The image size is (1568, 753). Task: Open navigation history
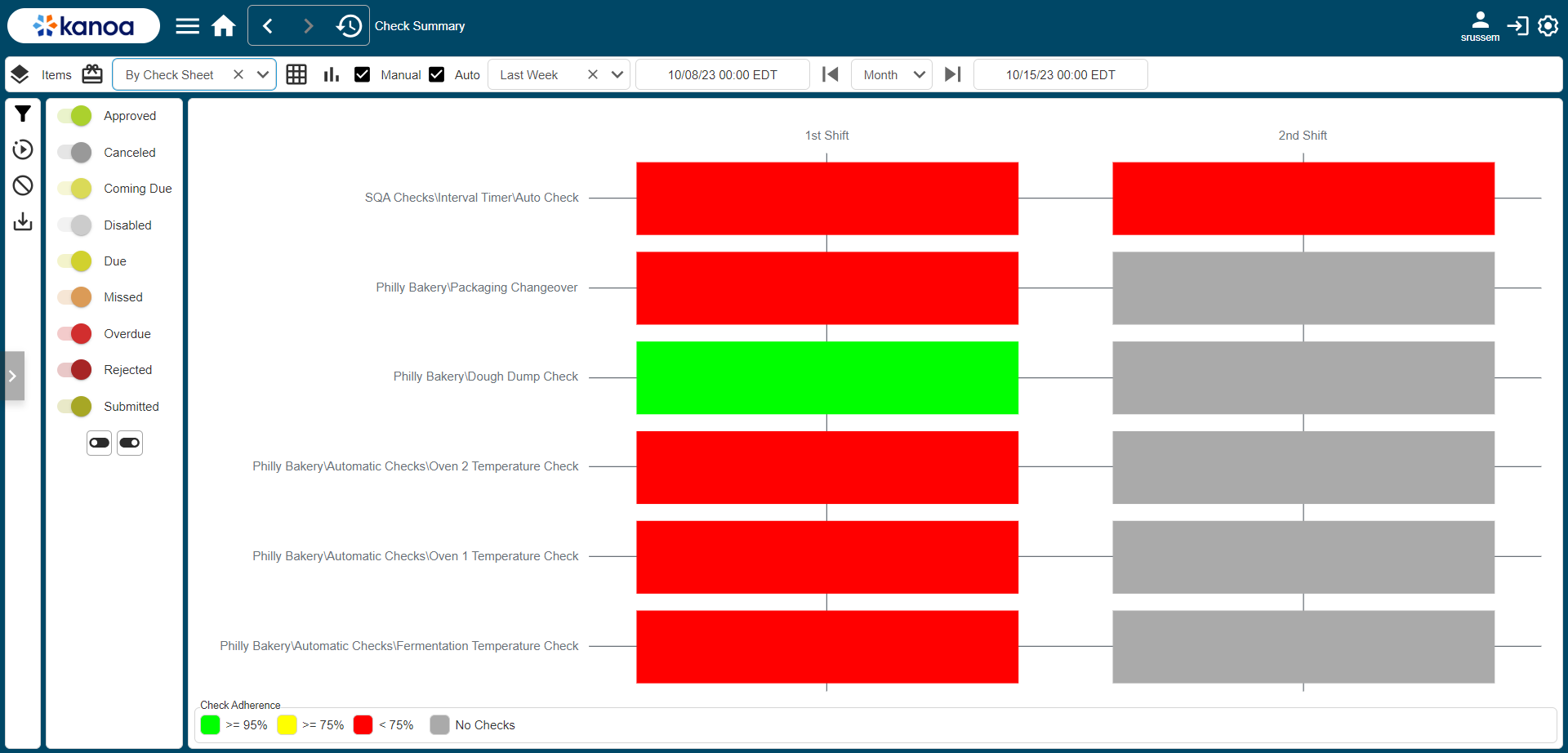[349, 26]
